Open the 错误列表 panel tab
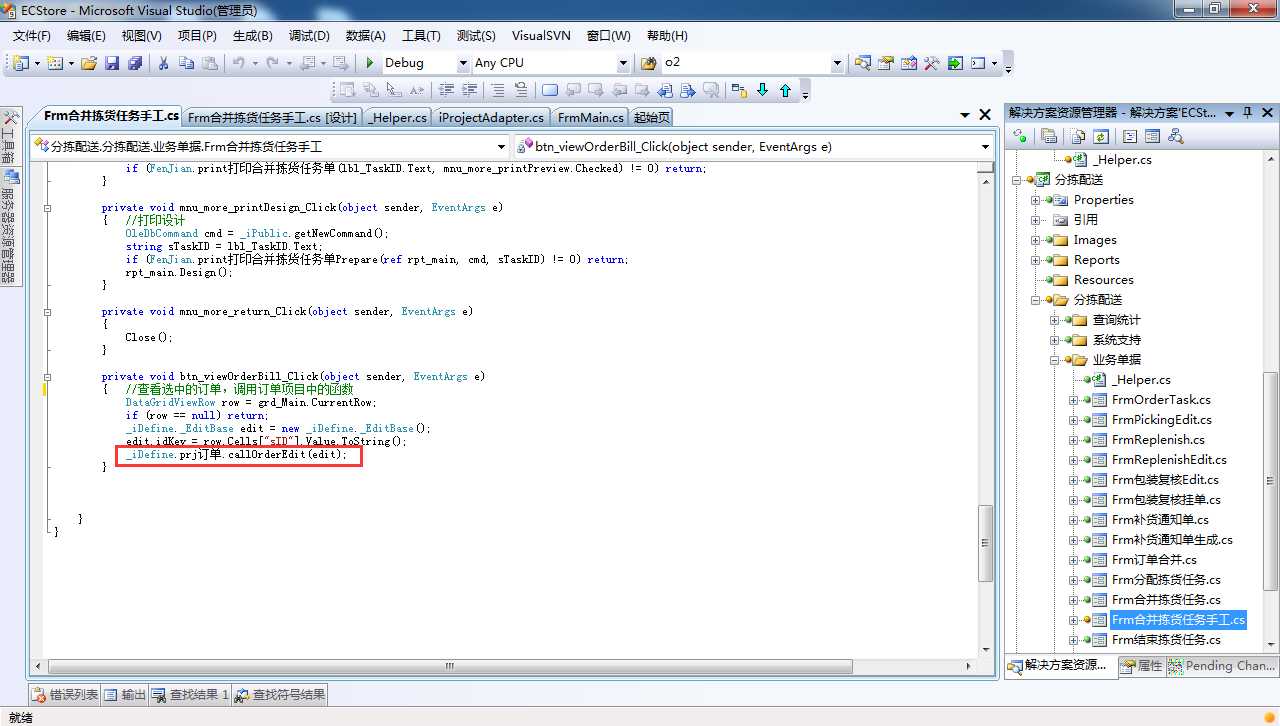The width and height of the screenshot is (1280, 726). (65, 695)
